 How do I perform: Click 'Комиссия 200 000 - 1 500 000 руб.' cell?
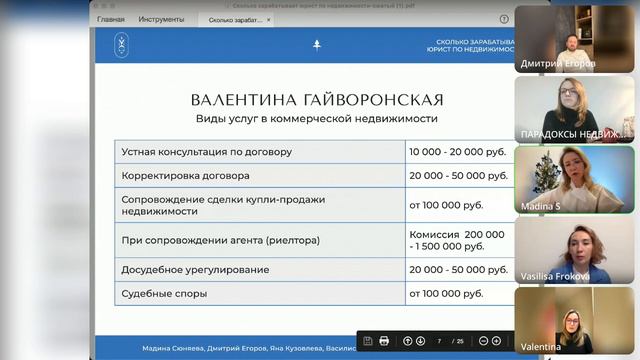[460, 240]
